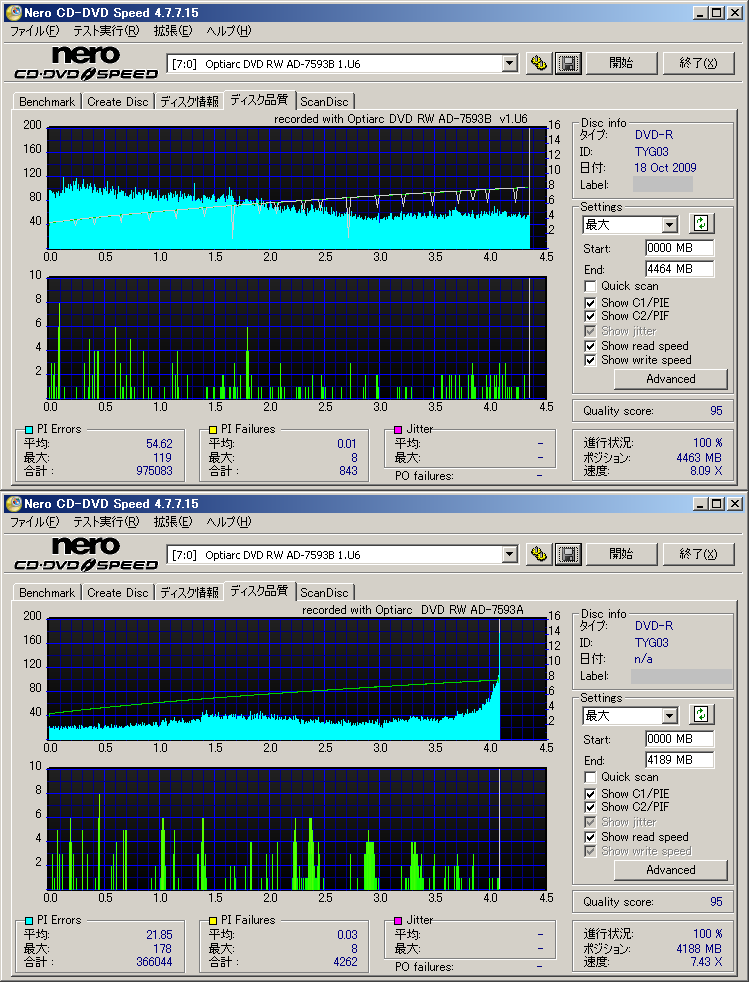
Task: Toggle Quick scan checkbox in bottom window
Action: 590,777
